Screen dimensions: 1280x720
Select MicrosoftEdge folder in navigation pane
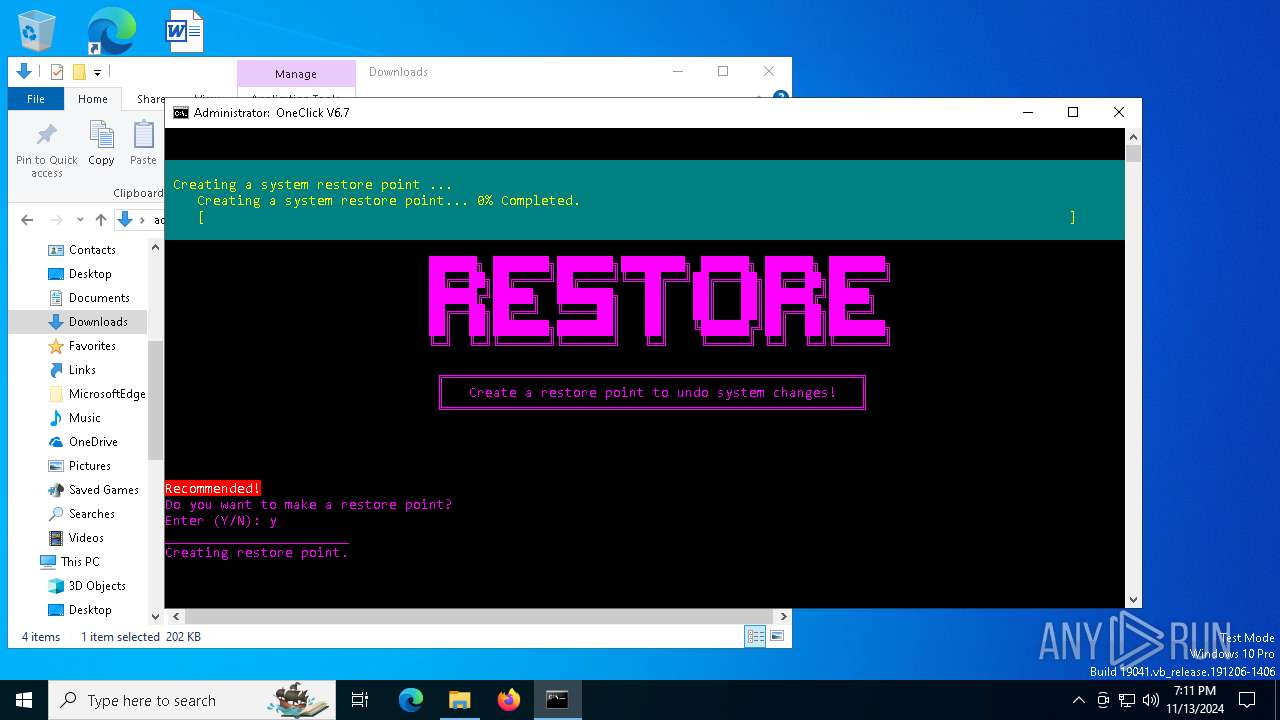107,394
